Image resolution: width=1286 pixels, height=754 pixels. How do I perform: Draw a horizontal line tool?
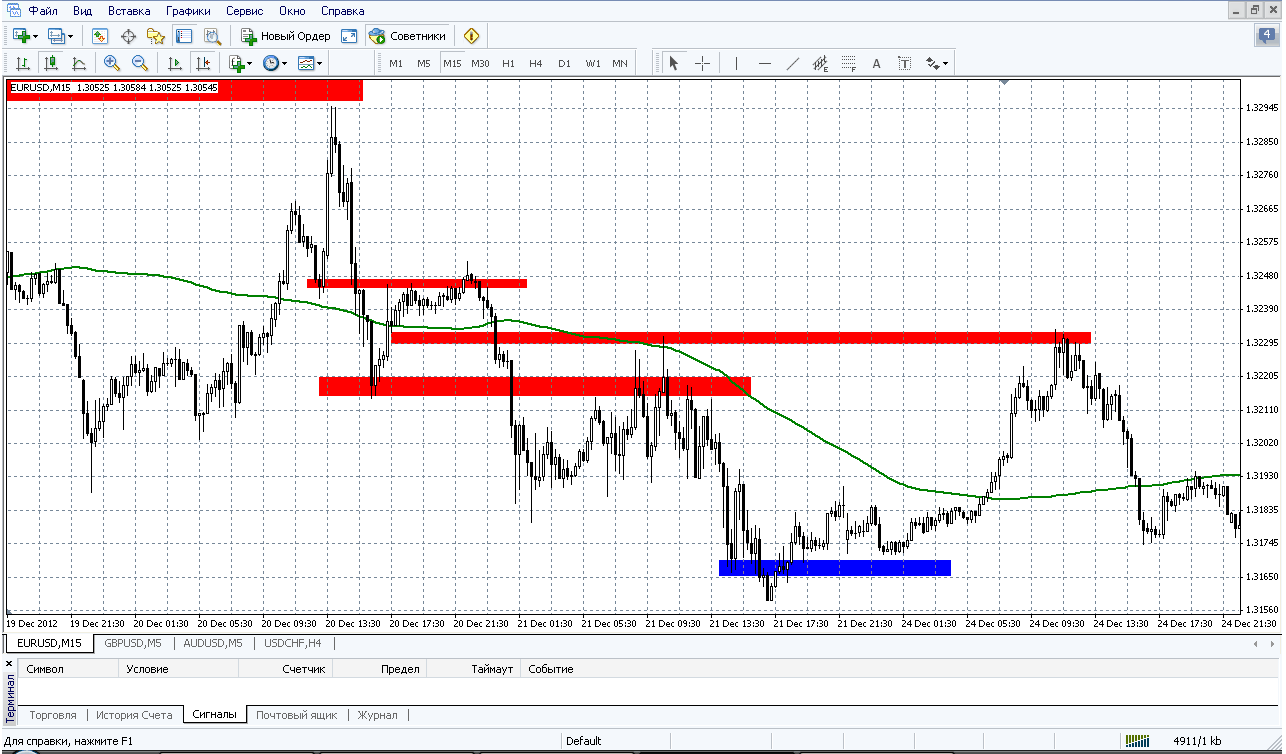pyautogui.click(x=765, y=63)
